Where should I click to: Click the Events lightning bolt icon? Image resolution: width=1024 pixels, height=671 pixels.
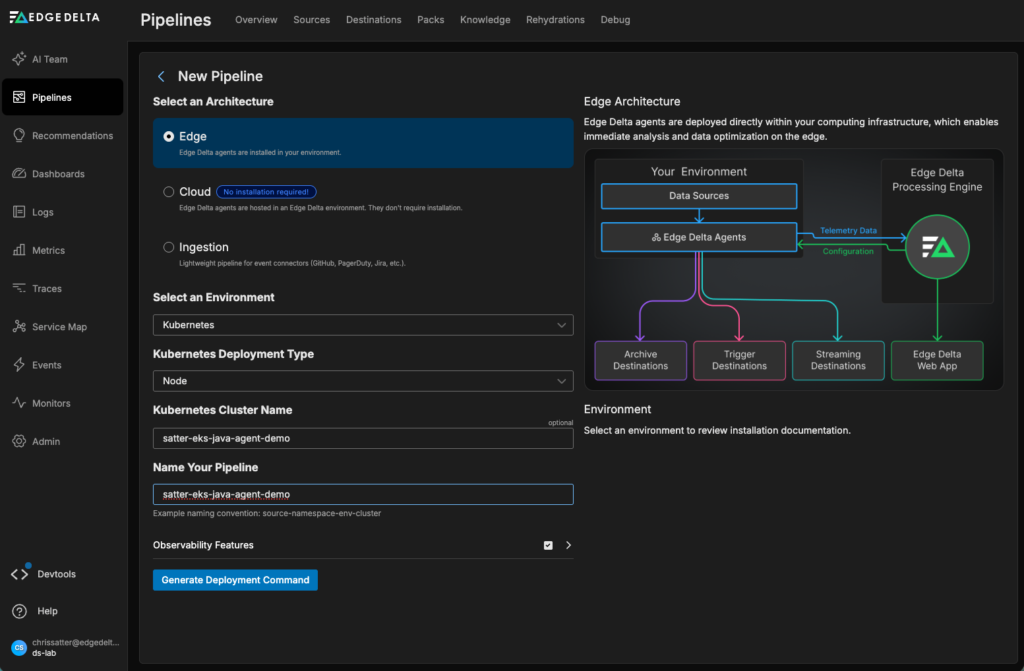[x=19, y=365]
